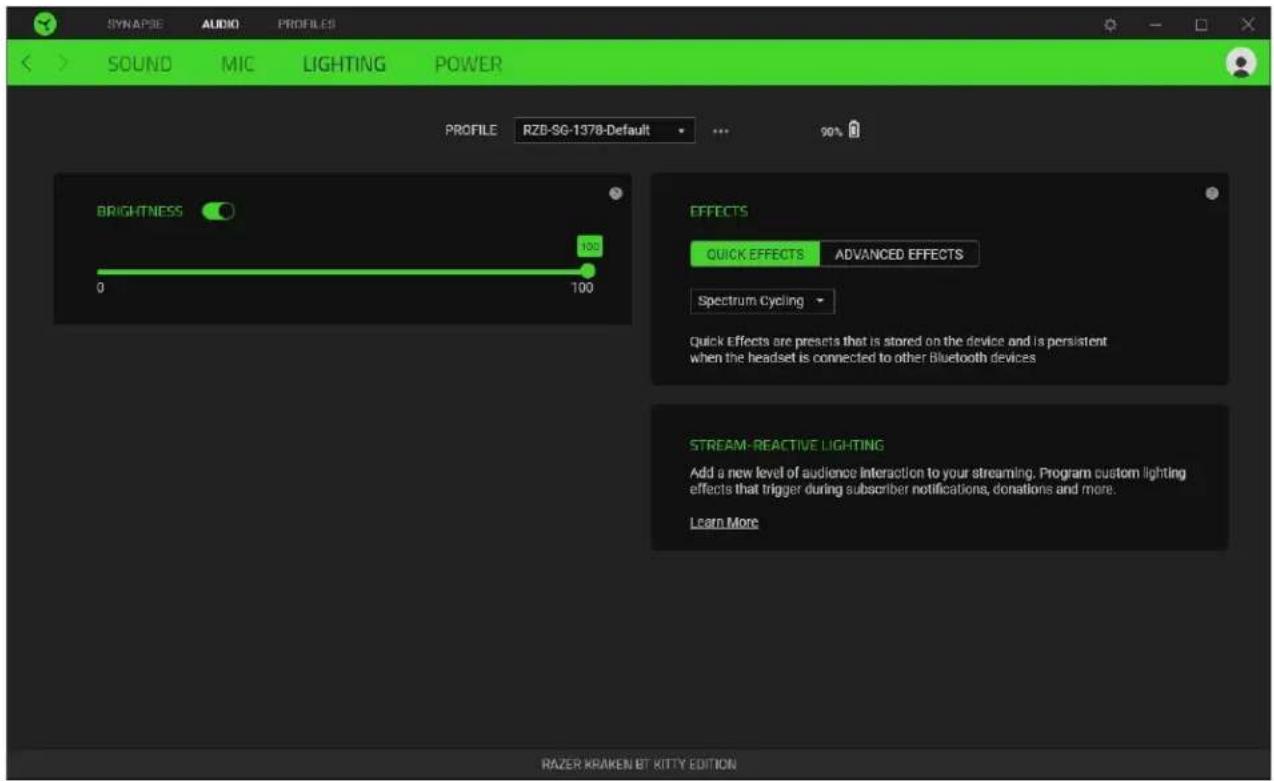The image size is (1274, 781).
Task: Click the Razer logo icon
Action: [x=43, y=23]
